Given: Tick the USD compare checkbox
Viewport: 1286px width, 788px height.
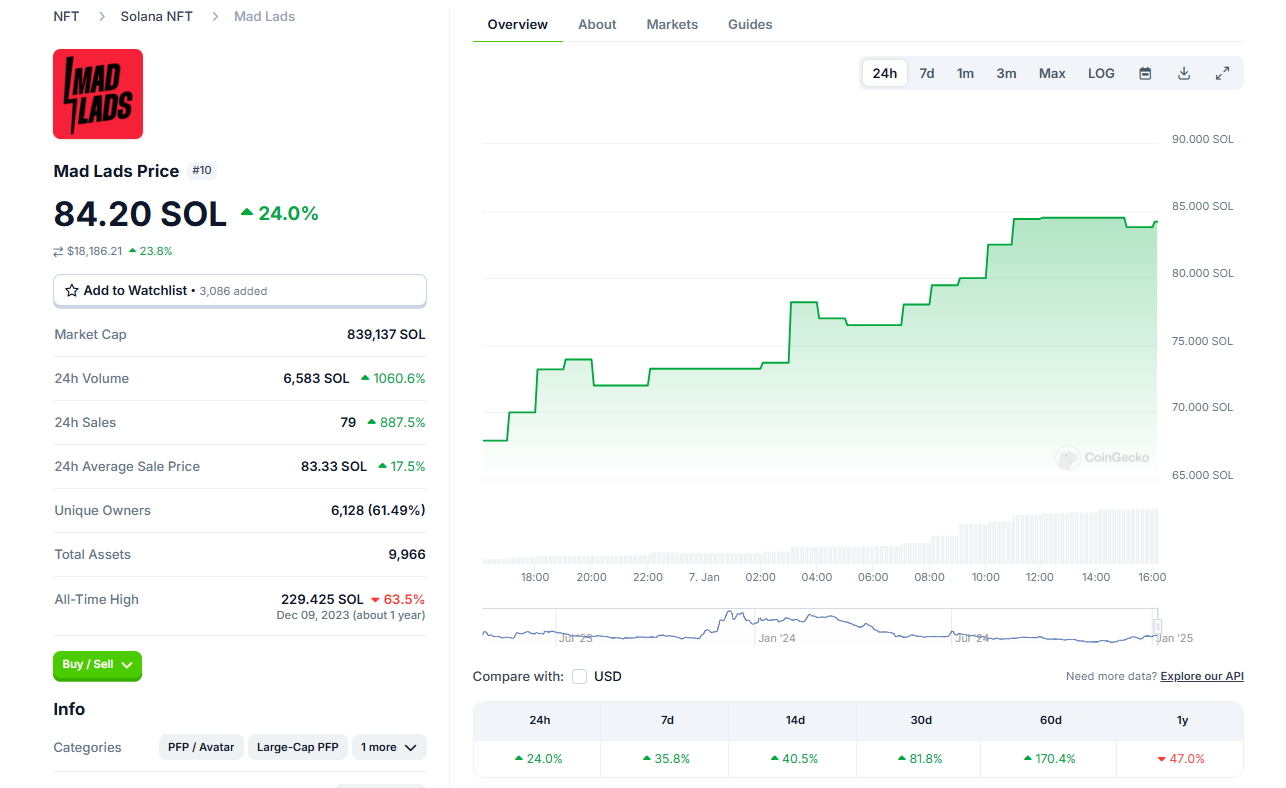Looking at the screenshot, I should click(x=580, y=677).
